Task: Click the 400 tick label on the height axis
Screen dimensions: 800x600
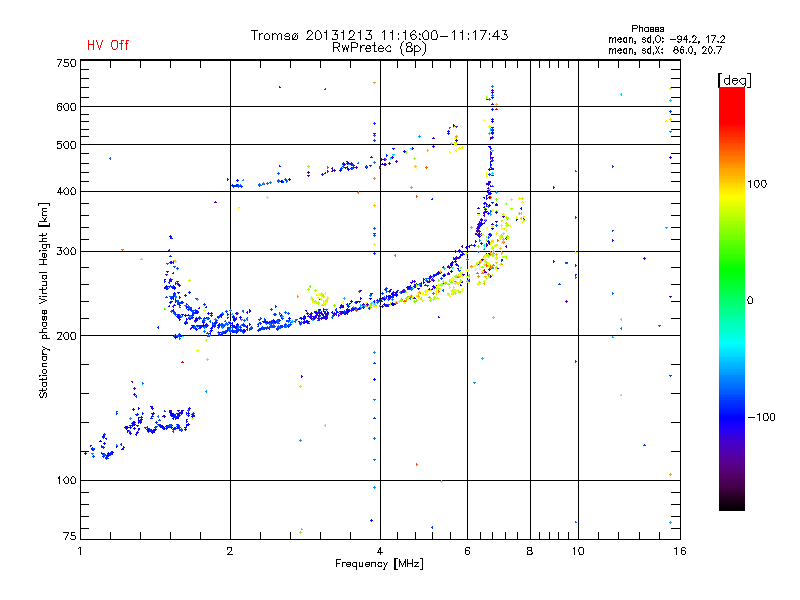Action: [x=66, y=191]
